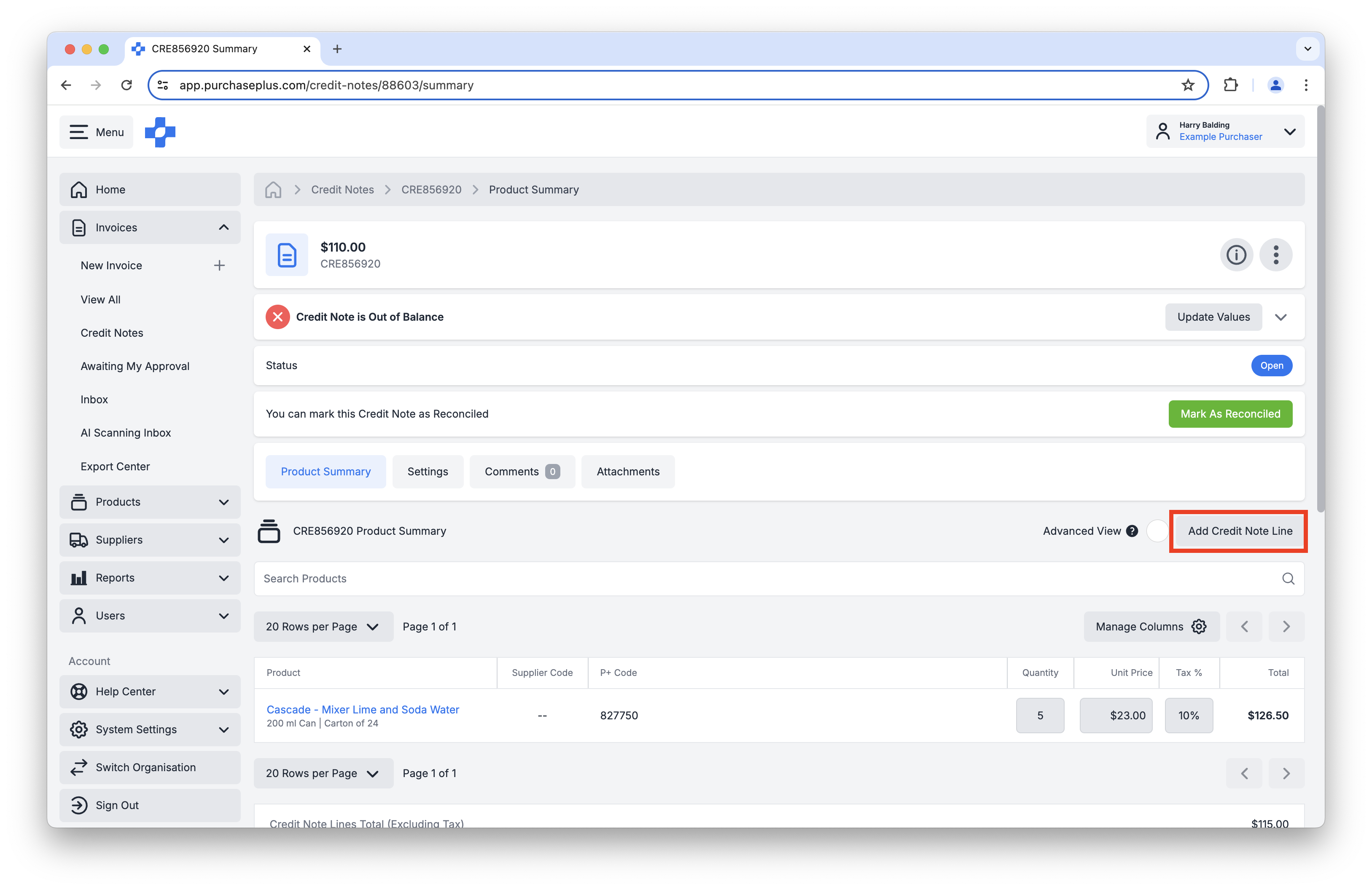This screenshot has width=1372, height=890.
Task: Click the Quantity field showing 5
Action: point(1039,716)
